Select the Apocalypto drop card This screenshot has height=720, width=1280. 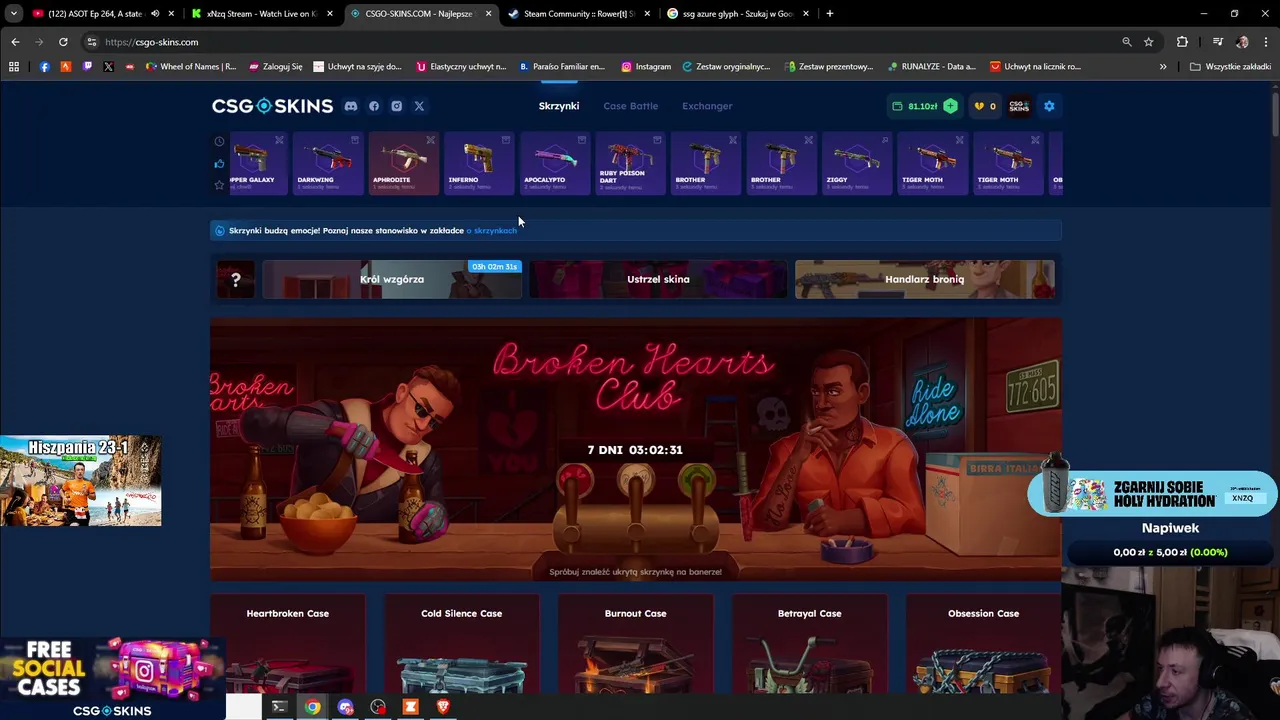(x=554, y=163)
